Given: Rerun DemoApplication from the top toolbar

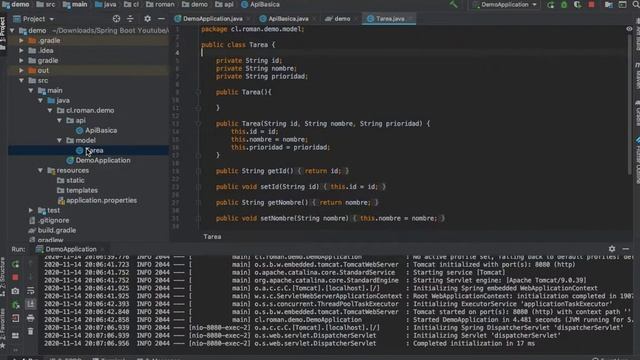Looking at the screenshot, I should 551,5.
